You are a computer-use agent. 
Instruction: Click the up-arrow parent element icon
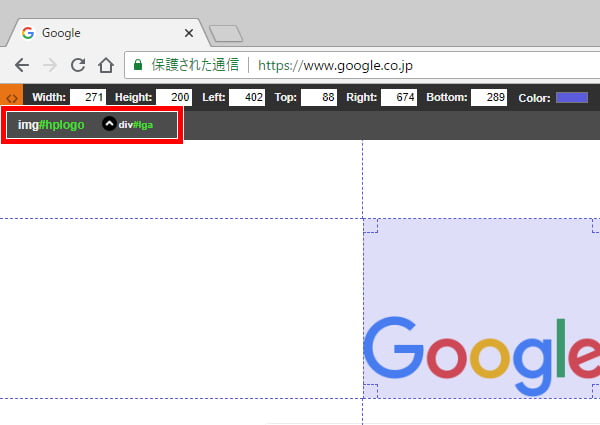[109, 124]
